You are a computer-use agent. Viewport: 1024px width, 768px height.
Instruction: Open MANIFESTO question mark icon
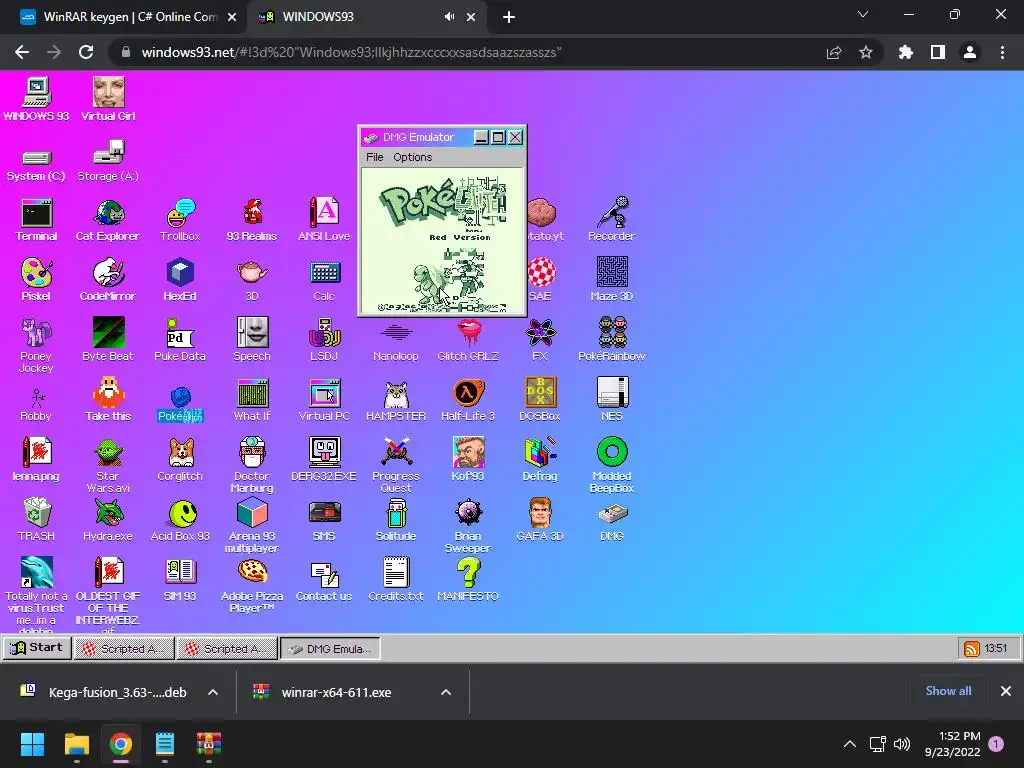tap(468, 580)
